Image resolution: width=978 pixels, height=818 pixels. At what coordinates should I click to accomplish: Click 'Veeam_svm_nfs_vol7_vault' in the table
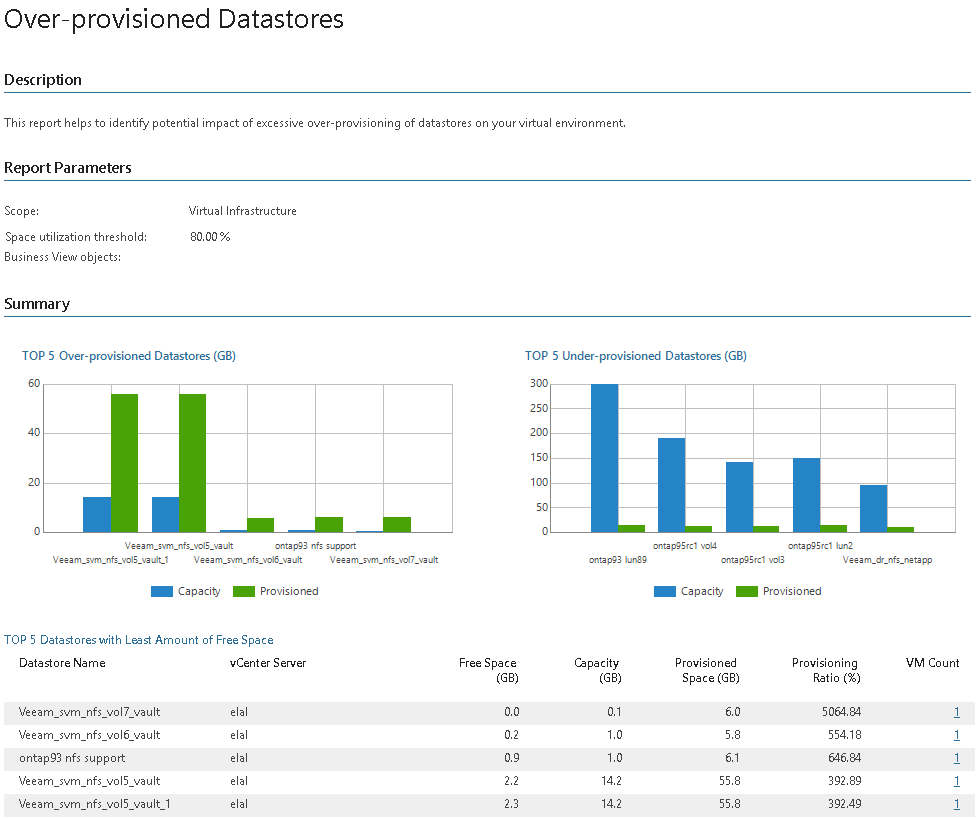coord(89,712)
